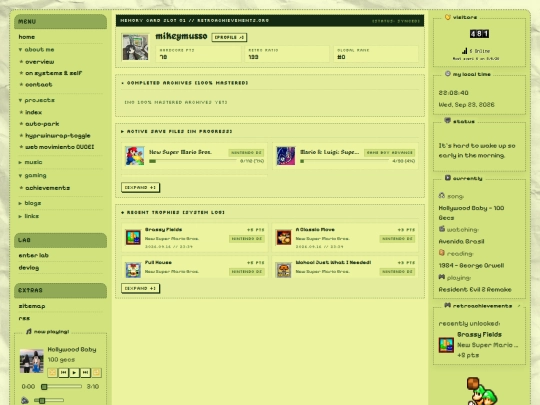This screenshot has height=405, width=540.
Task: Collapse the projects section
Action: [37, 100]
